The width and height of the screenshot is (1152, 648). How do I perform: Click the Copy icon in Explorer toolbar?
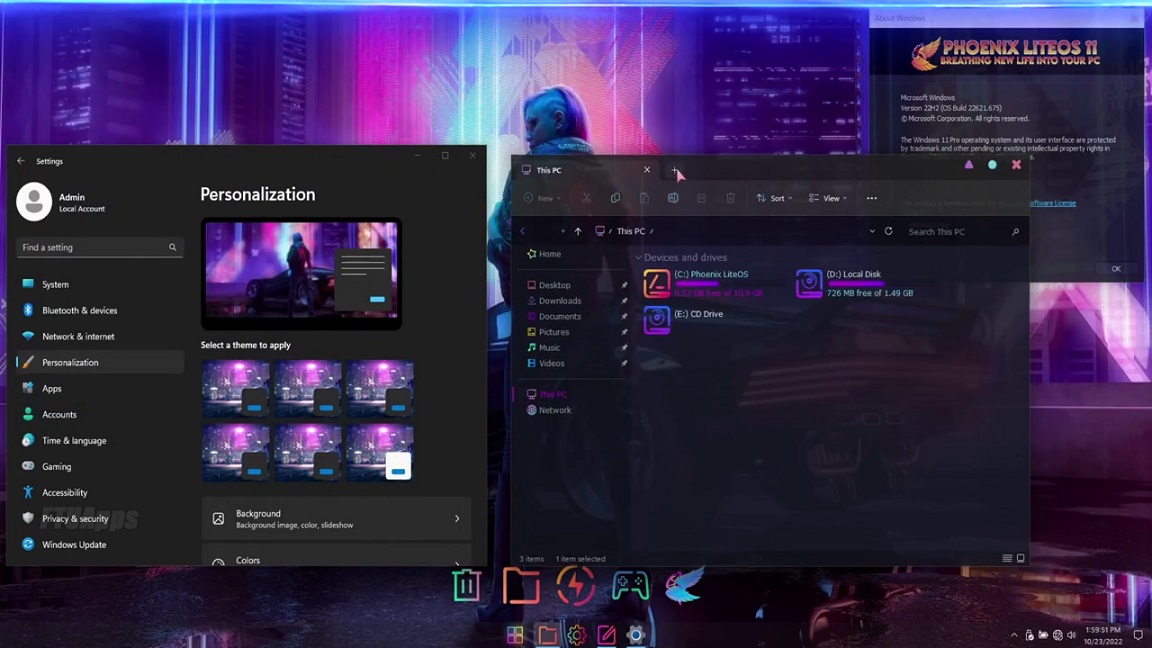(x=616, y=198)
